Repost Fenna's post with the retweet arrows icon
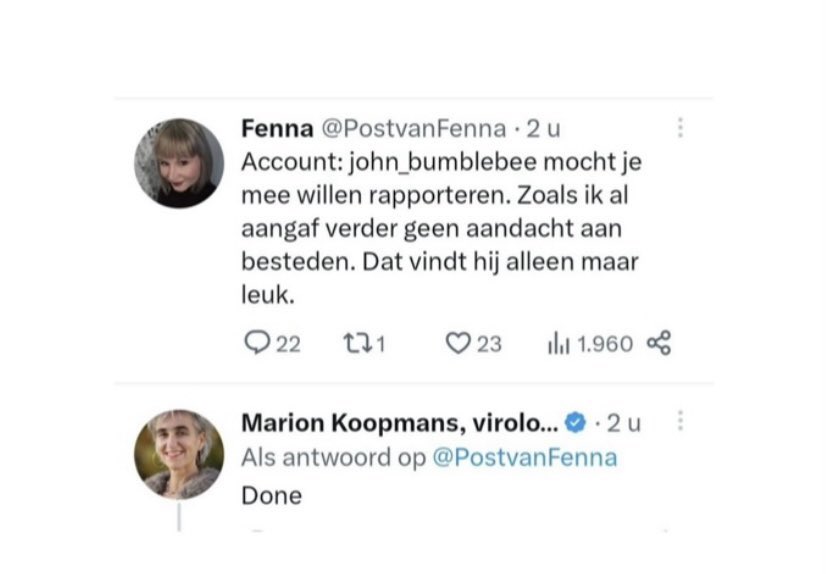This screenshot has width=828, height=574. (357, 344)
